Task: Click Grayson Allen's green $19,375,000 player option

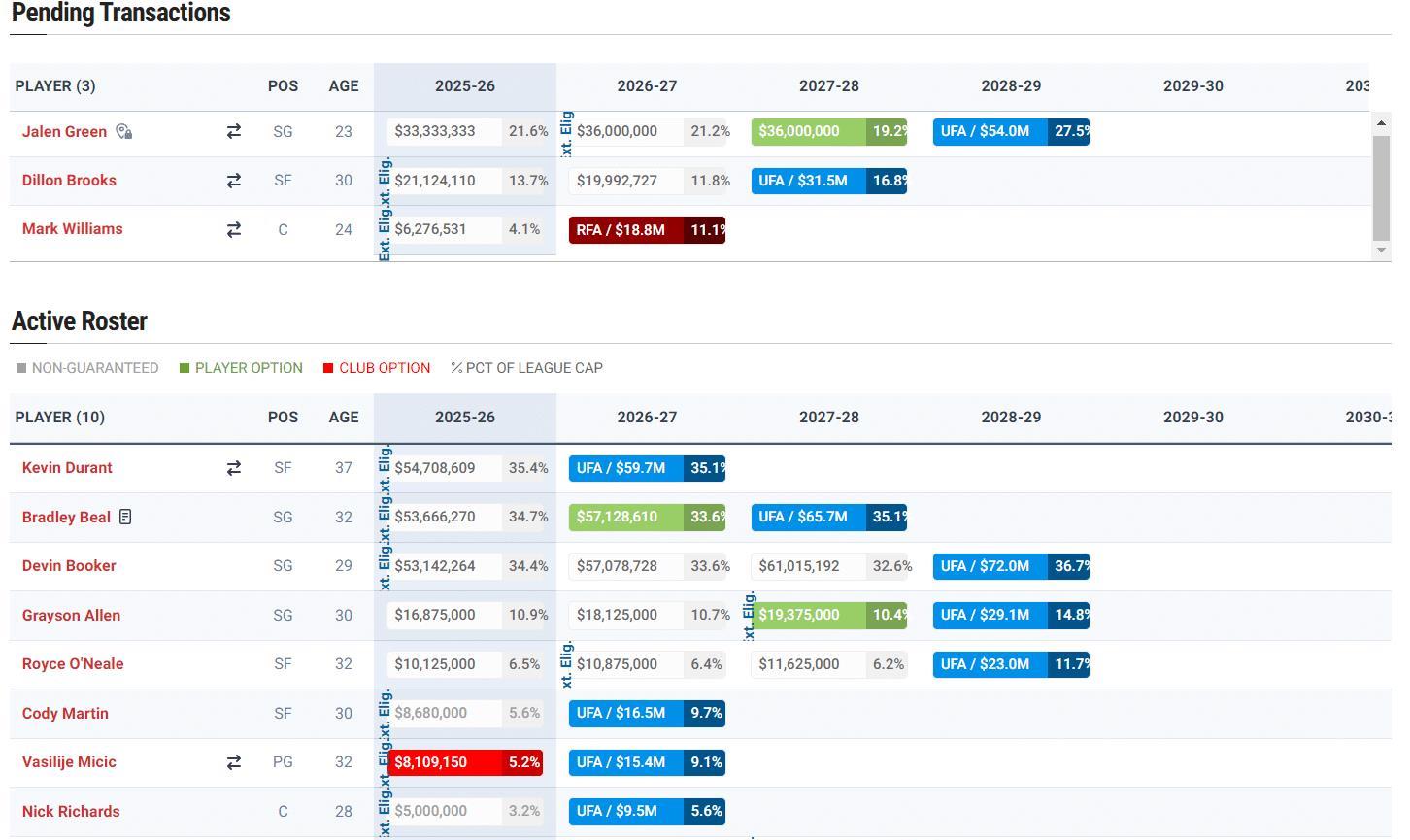Action: point(829,615)
